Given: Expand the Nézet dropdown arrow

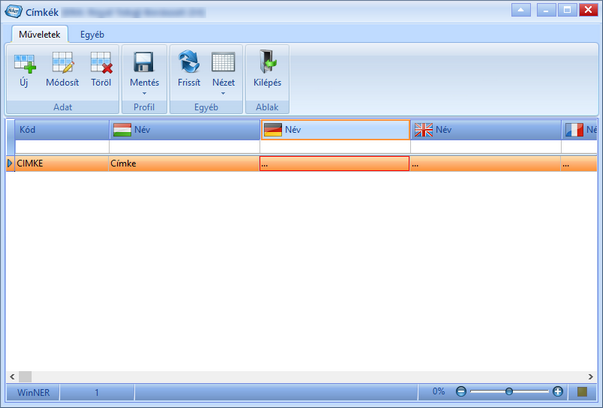Looking at the screenshot, I should (x=223, y=93).
